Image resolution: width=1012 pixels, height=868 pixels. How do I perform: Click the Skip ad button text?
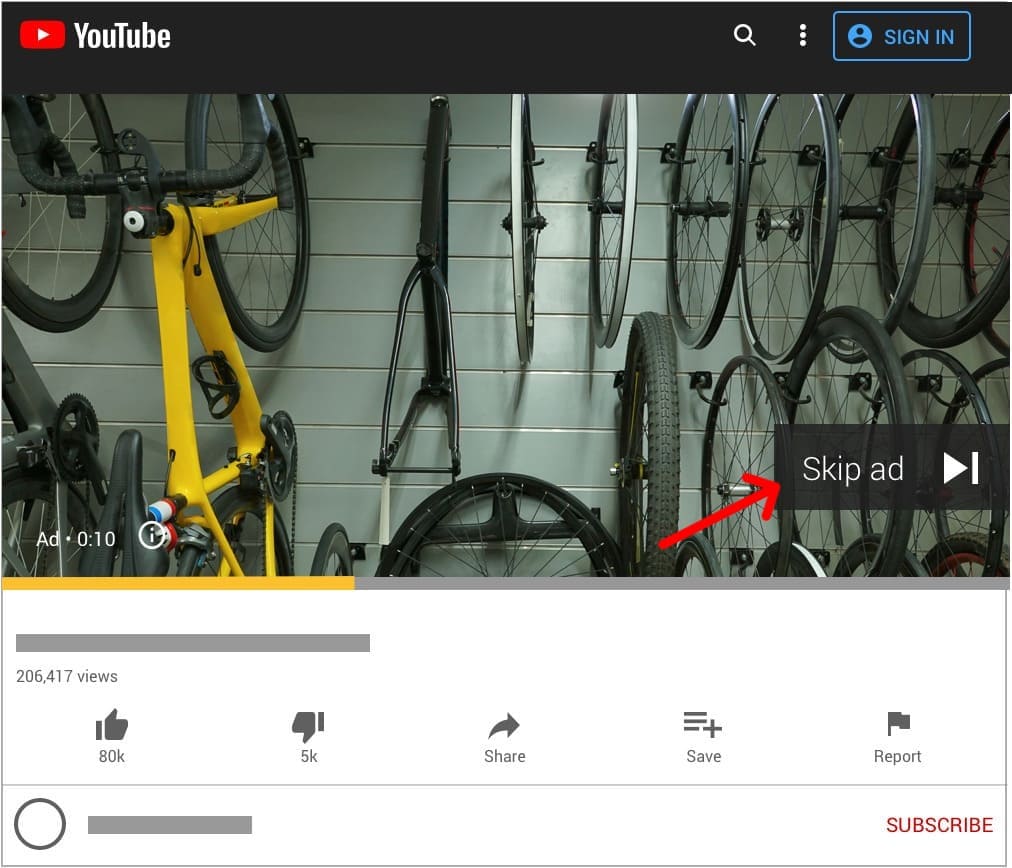coord(852,469)
